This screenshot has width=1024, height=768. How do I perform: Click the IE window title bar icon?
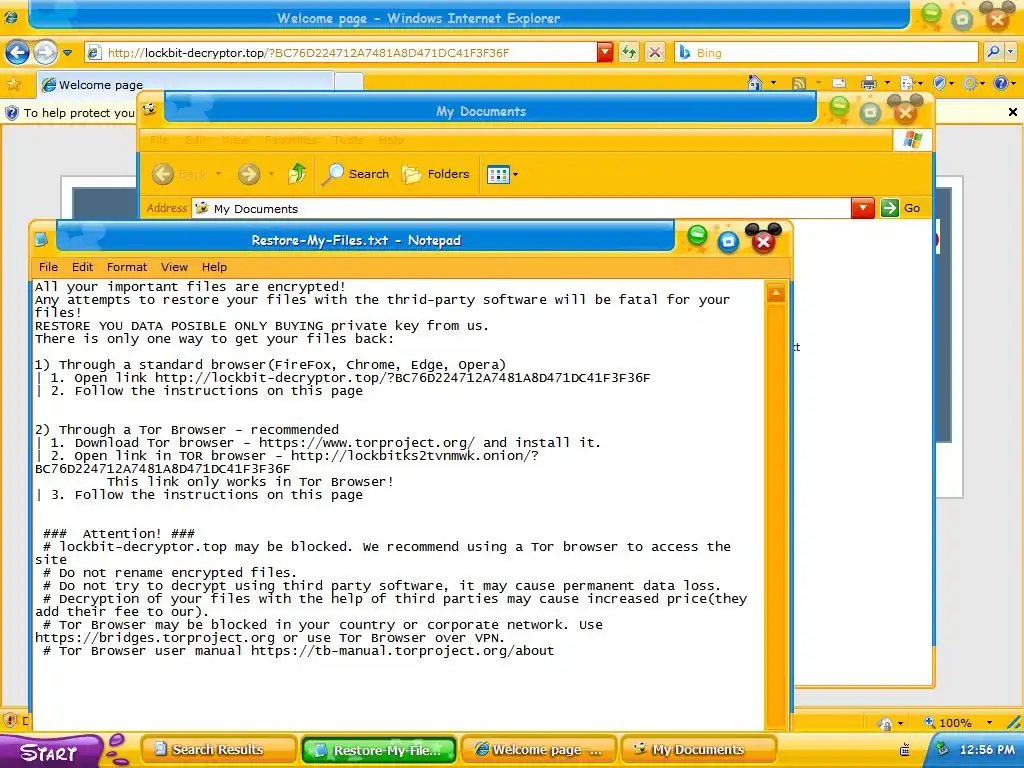tap(11, 17)
